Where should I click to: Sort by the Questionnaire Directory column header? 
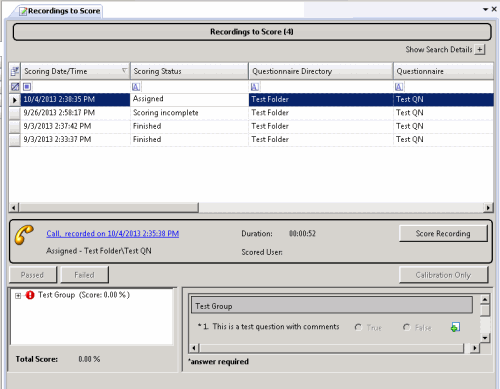(x=320, y=71)
